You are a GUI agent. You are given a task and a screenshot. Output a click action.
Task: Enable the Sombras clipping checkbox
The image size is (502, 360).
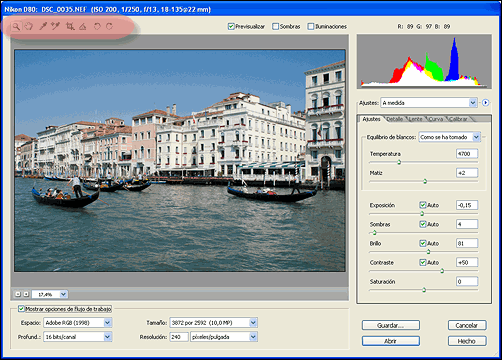coord(275,26)
